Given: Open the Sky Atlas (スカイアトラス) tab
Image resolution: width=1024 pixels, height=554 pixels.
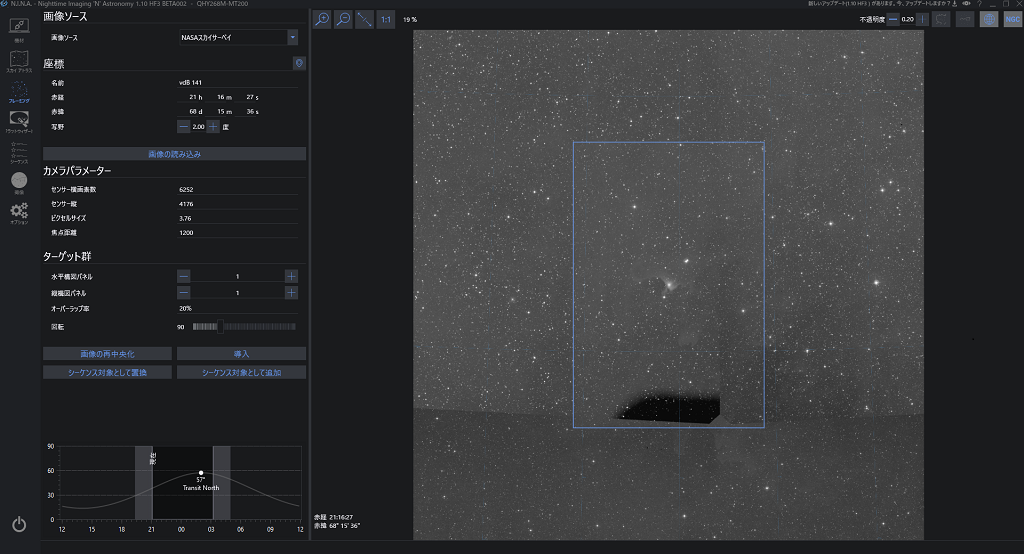Looking at the screenshot, I should pos(19,61).
